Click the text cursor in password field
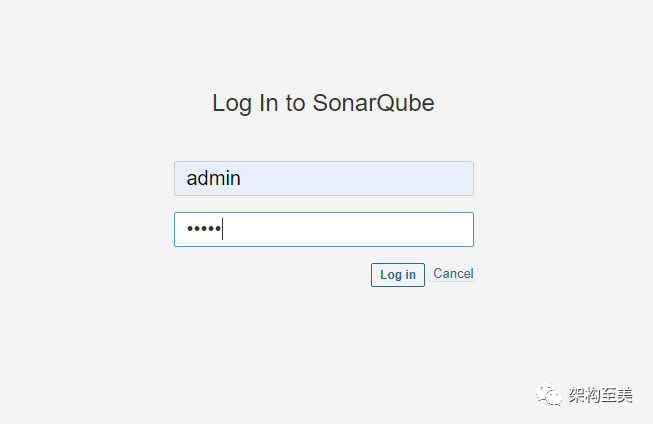The width and height of the screenshot is (653, 424). (222, 230)
